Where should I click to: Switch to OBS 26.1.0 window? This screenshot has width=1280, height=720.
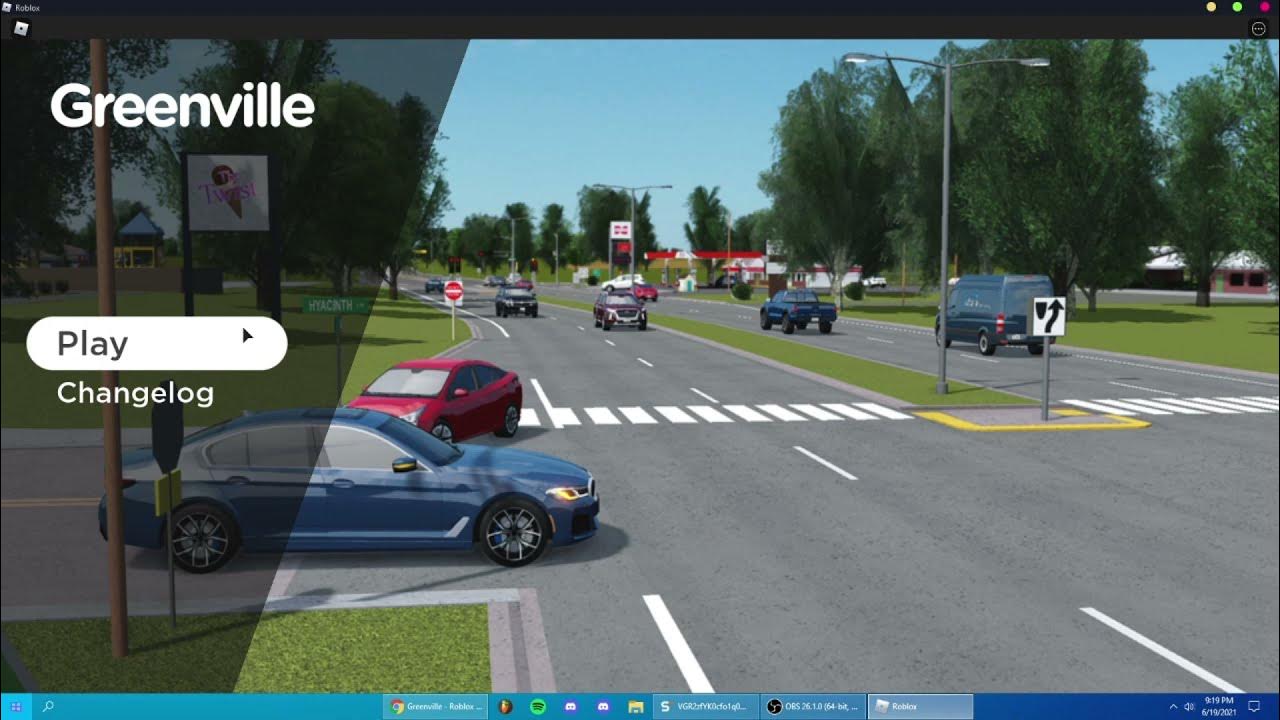(813, 707)
